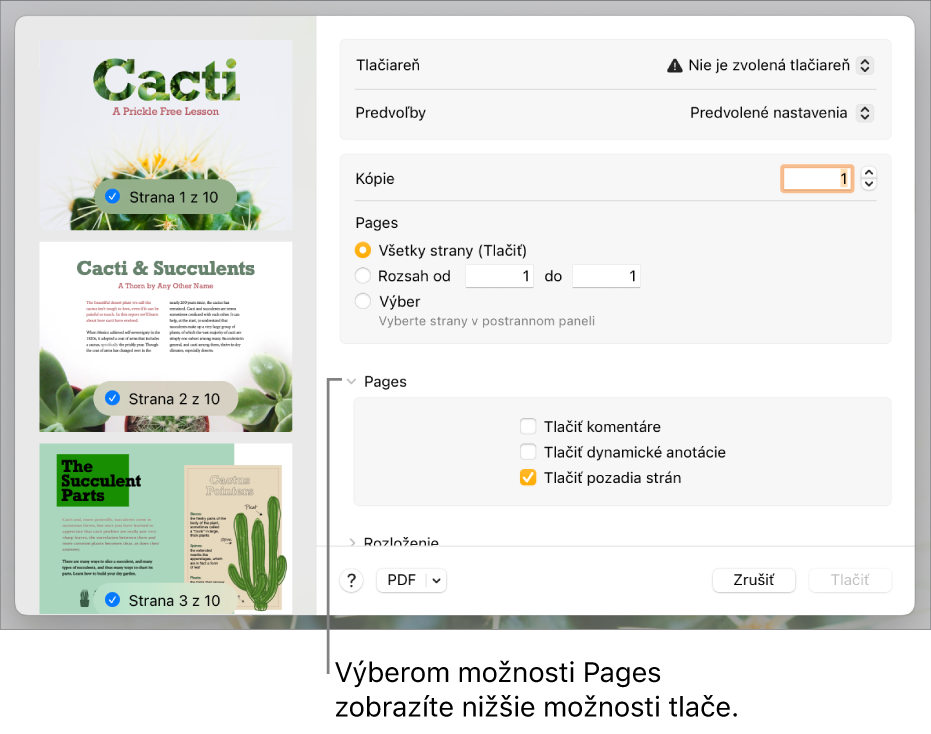
Task: Click the 'Vyberte strany v postrannom paneli' hint text
Action: (x=487, y=321)
